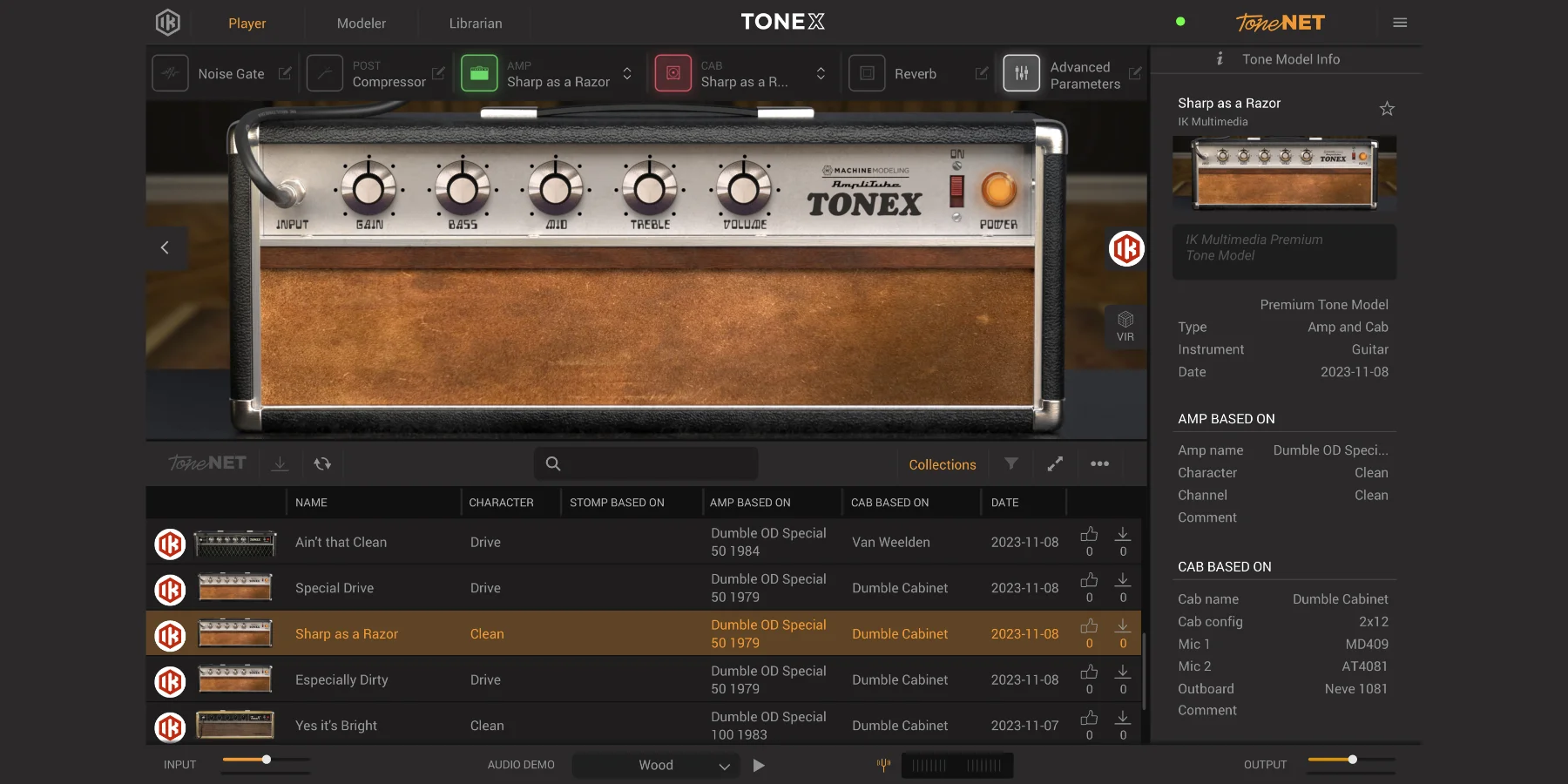Open the Noise Gate module icon
This screenshot has width=1568, height=784.
[x=170, y=73]
